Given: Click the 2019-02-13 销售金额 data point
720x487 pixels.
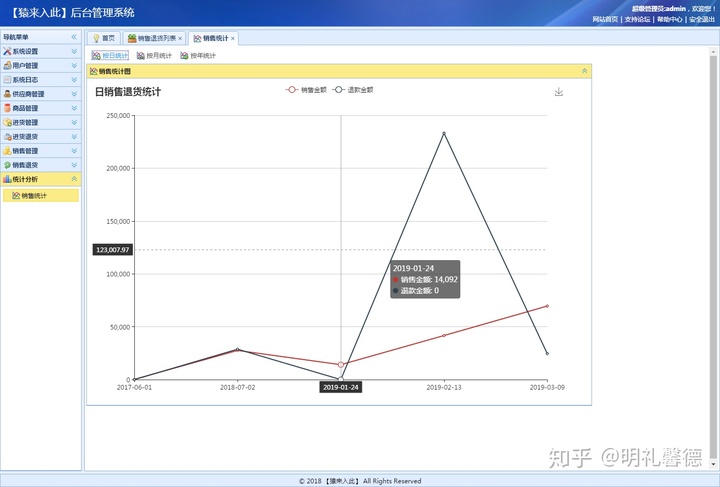Looking at the screenshot, I should tap(444, 336).
